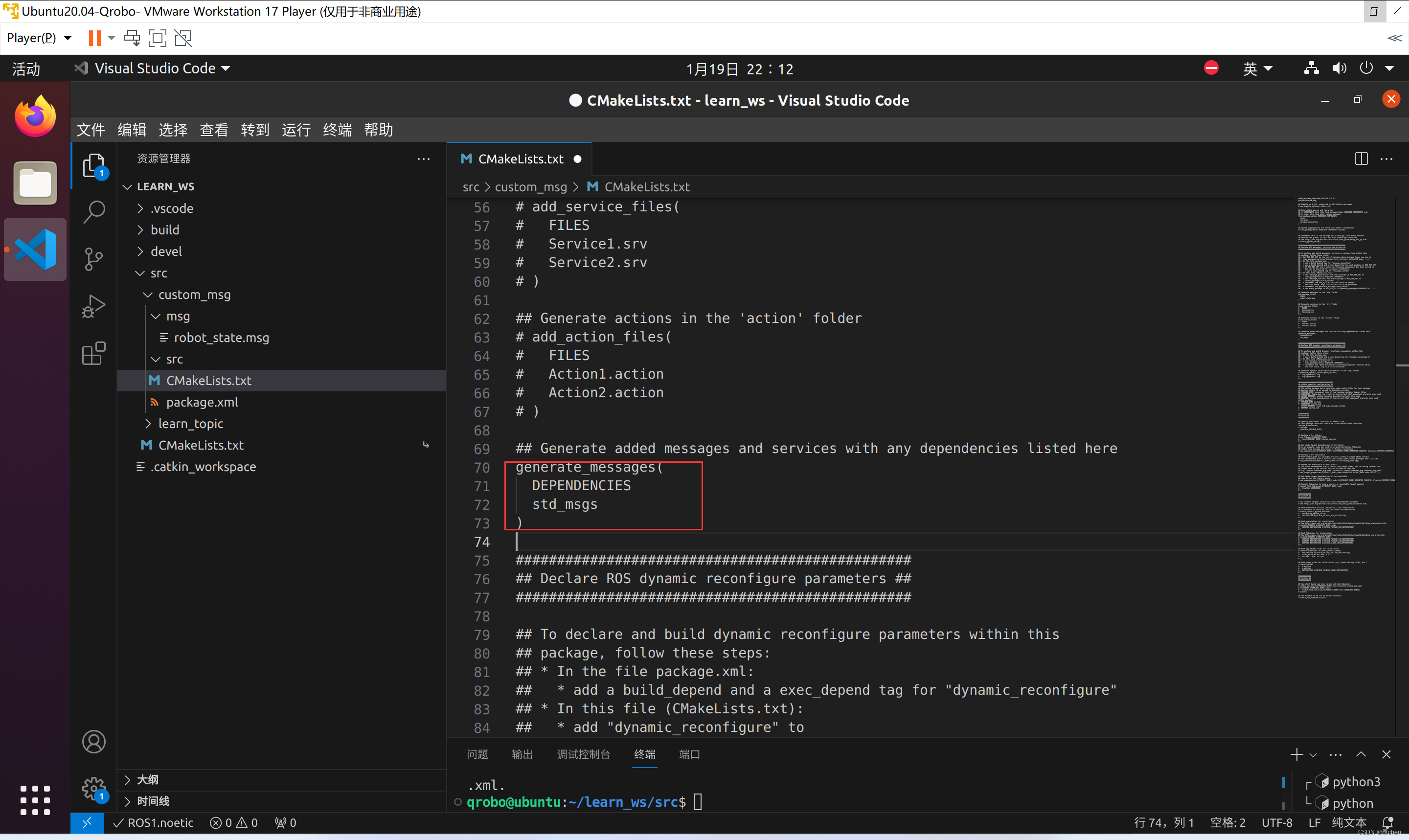
Task: Open the Ubuntu network indicator
Action: (1311, 68)
